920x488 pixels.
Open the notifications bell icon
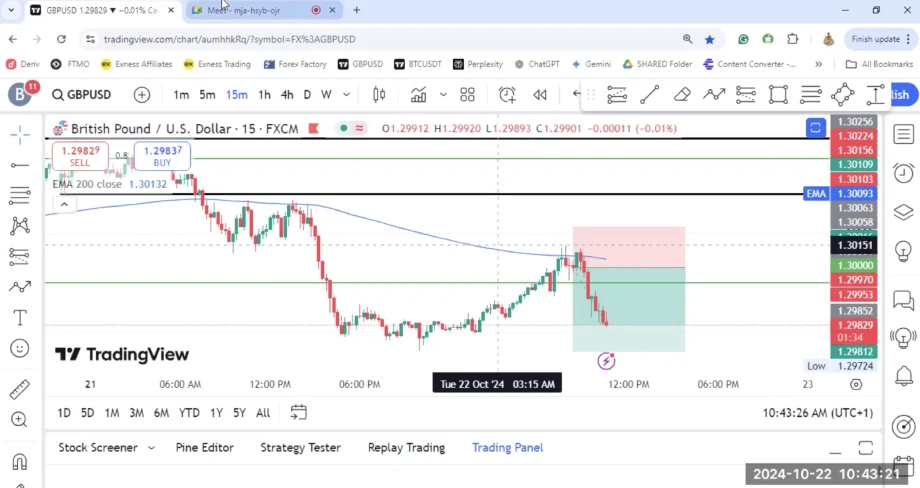pyautogui.click(x=904, y=375)
